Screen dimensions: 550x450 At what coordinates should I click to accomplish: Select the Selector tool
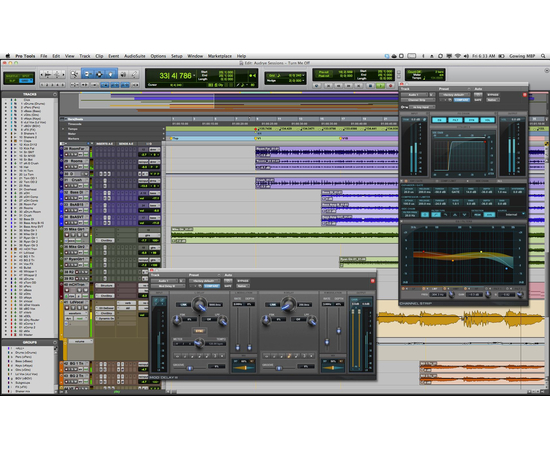tap(99, 74)
